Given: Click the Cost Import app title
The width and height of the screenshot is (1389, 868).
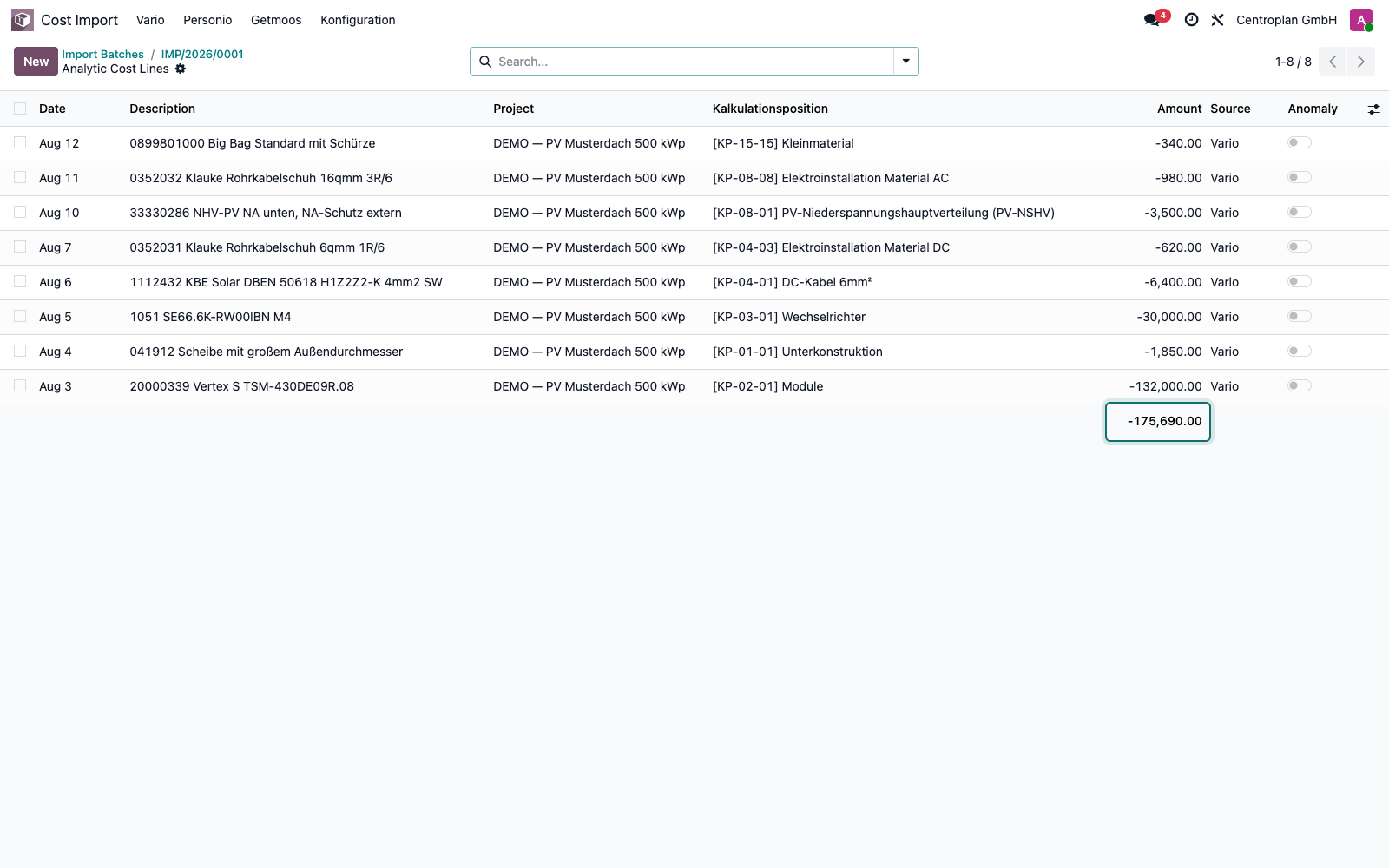Looking at the screenshot, I should [79, 20].
